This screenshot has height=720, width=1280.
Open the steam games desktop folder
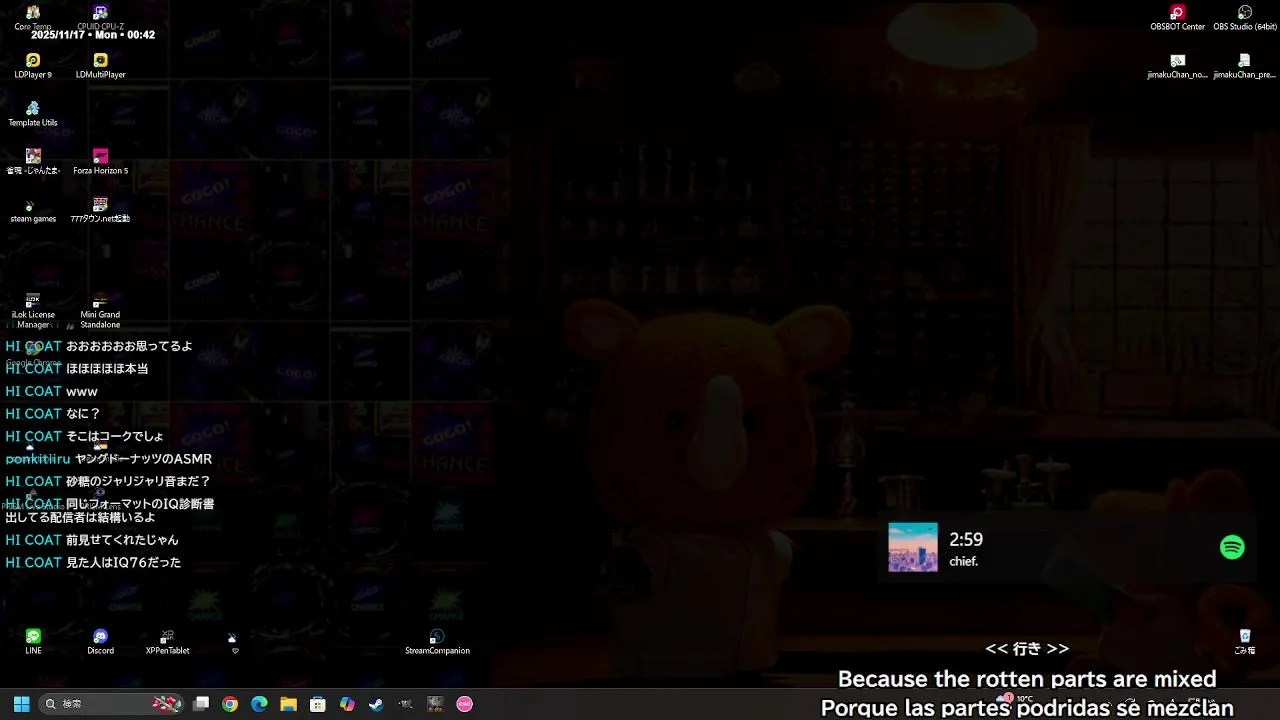[x=33, y=210]
